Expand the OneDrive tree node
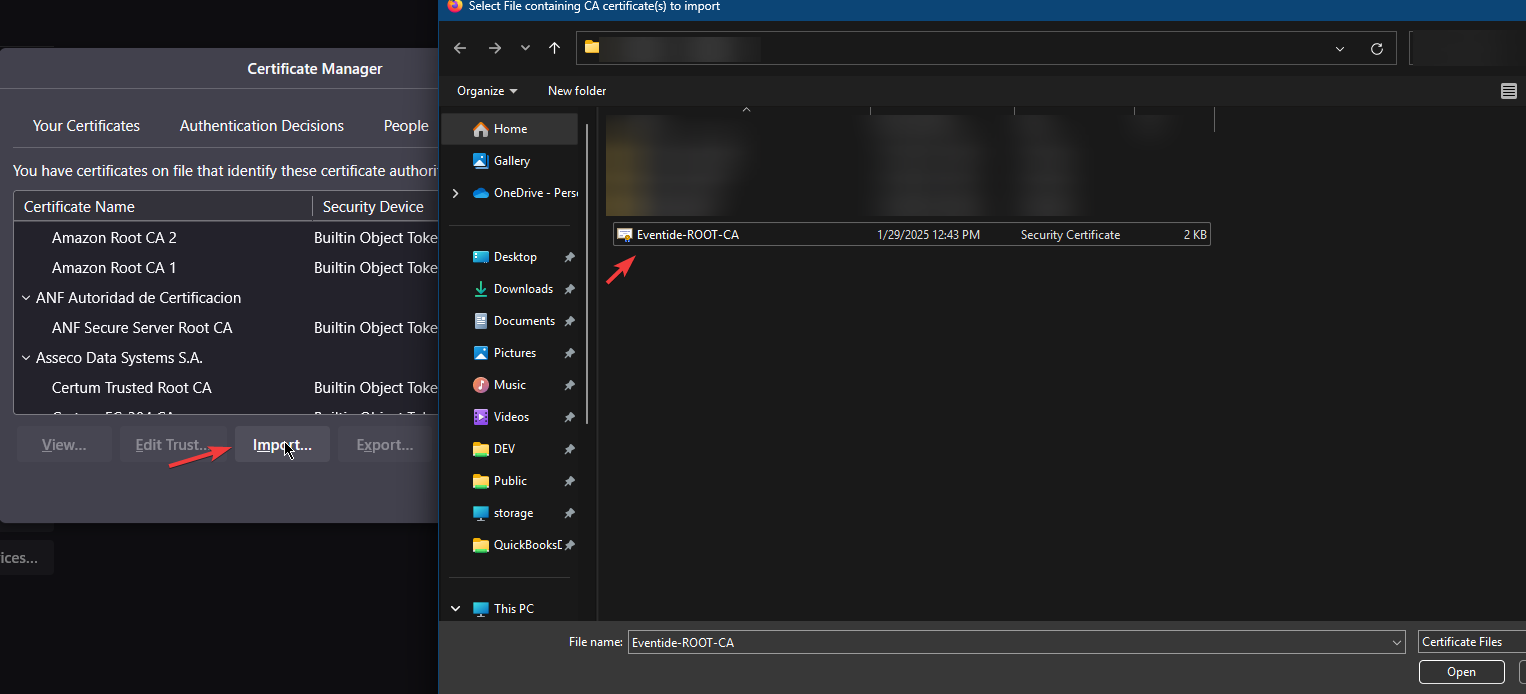The image size is (1526, 694). pos(456,193)
